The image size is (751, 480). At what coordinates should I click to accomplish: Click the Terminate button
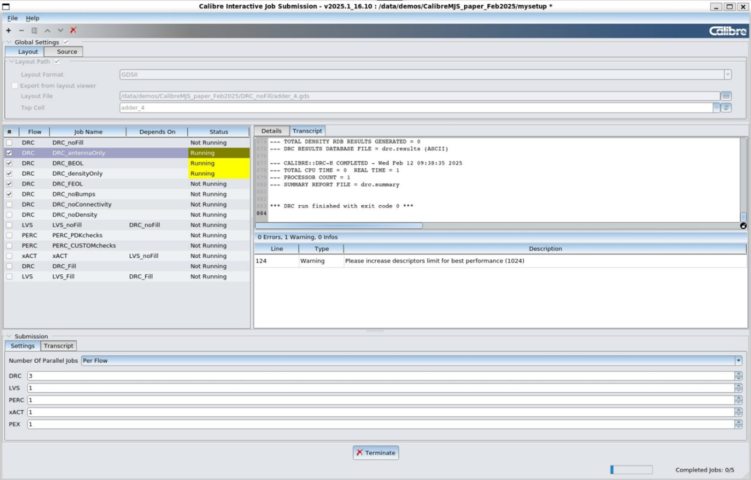tap(376, 453)
